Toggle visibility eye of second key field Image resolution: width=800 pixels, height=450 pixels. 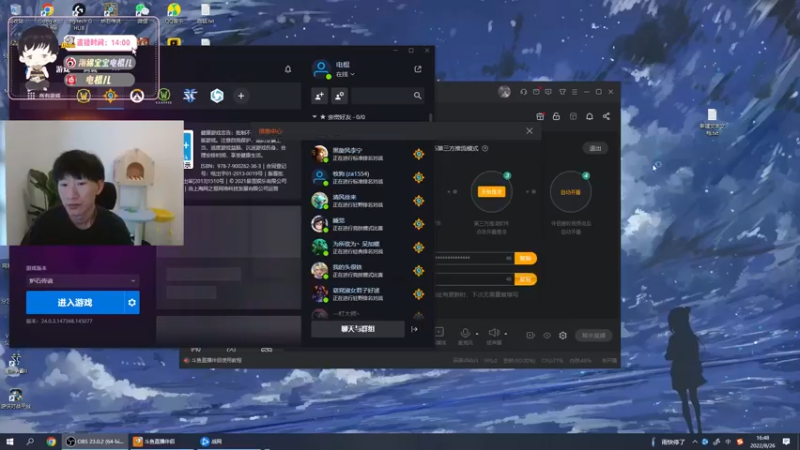coord(508,279)
